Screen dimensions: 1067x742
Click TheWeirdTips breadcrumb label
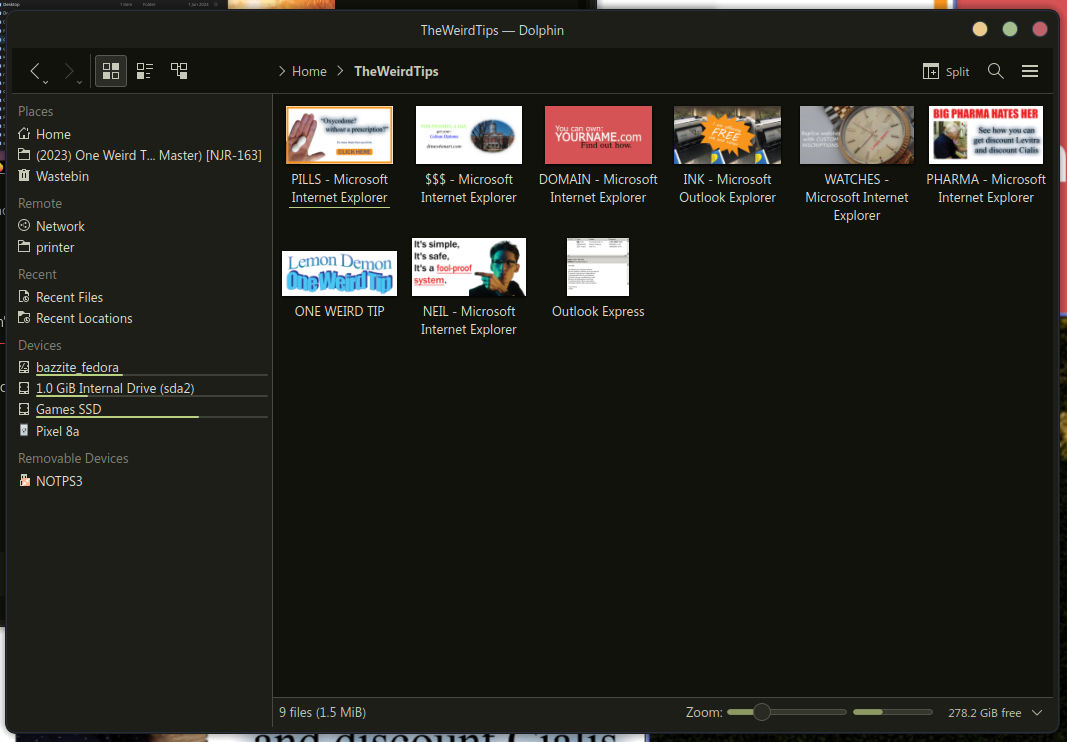[396, 71]
